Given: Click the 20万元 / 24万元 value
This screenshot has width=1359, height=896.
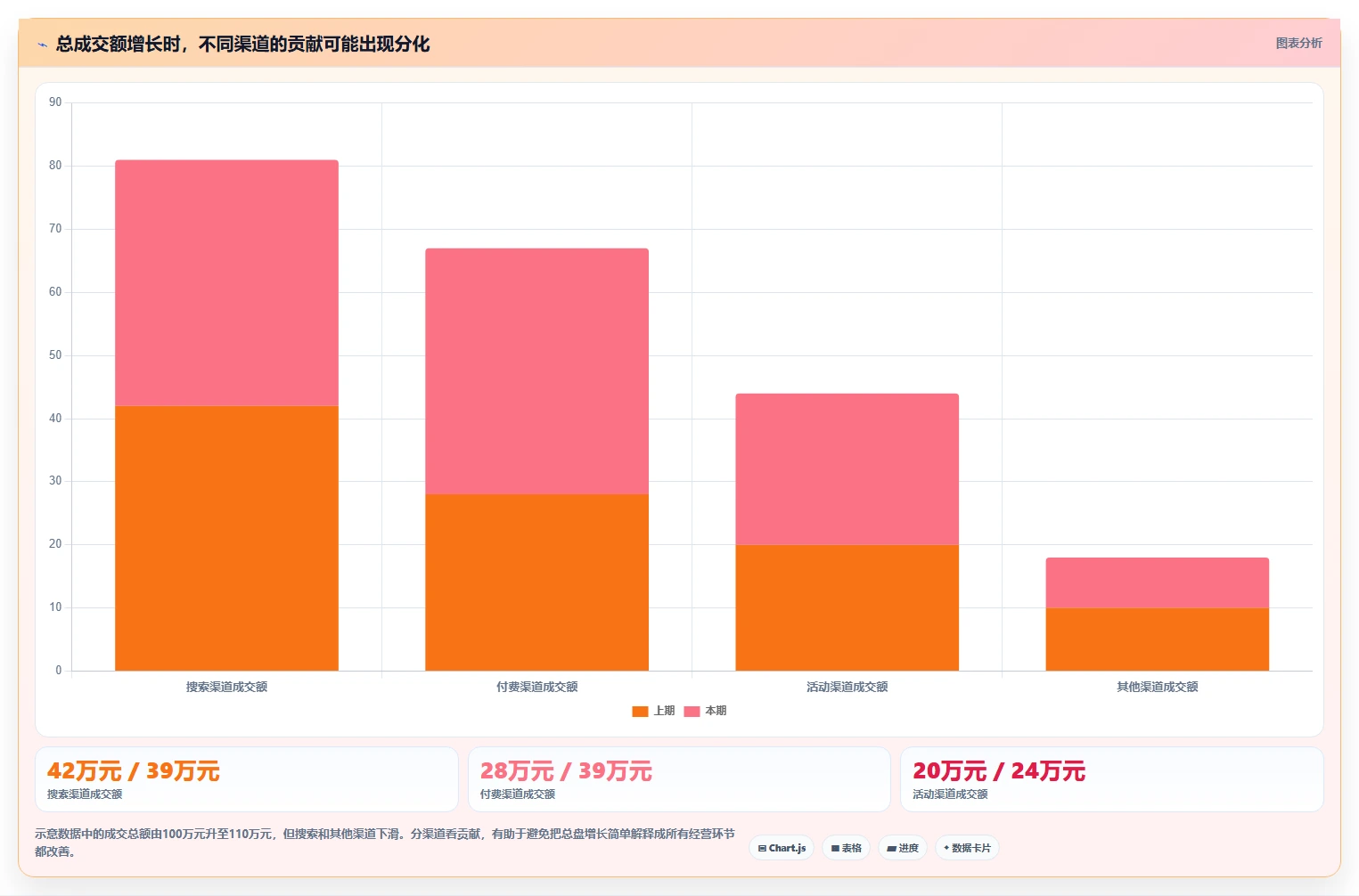Looking at the screenshot, I should coord(999,771).
